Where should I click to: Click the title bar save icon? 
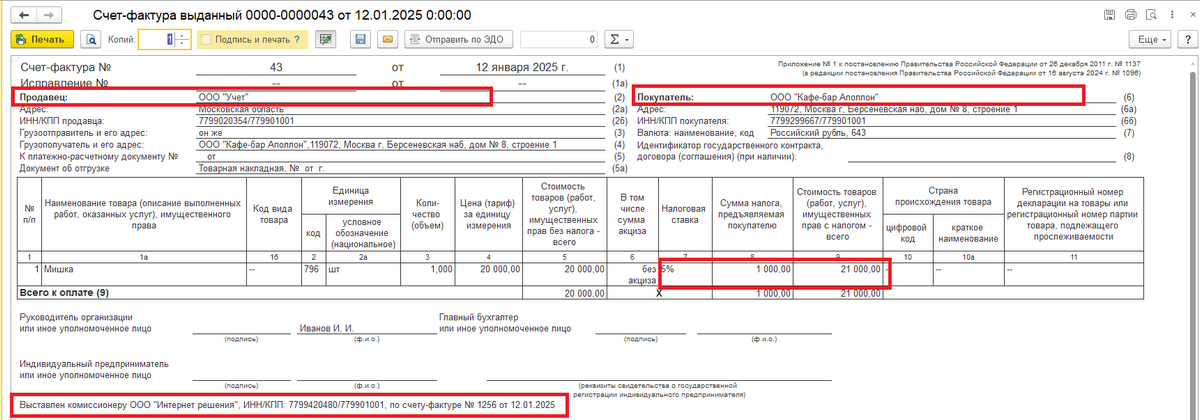tap(1107, 15)
